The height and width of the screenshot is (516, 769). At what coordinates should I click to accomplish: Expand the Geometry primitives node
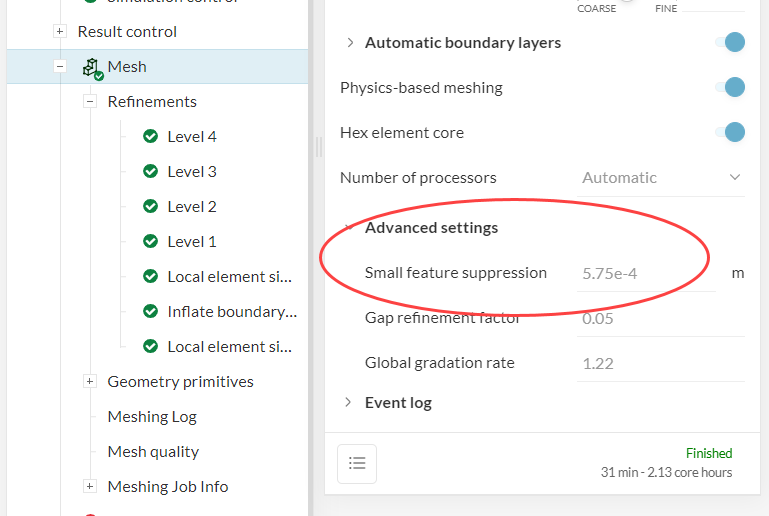tap(90, 382)
